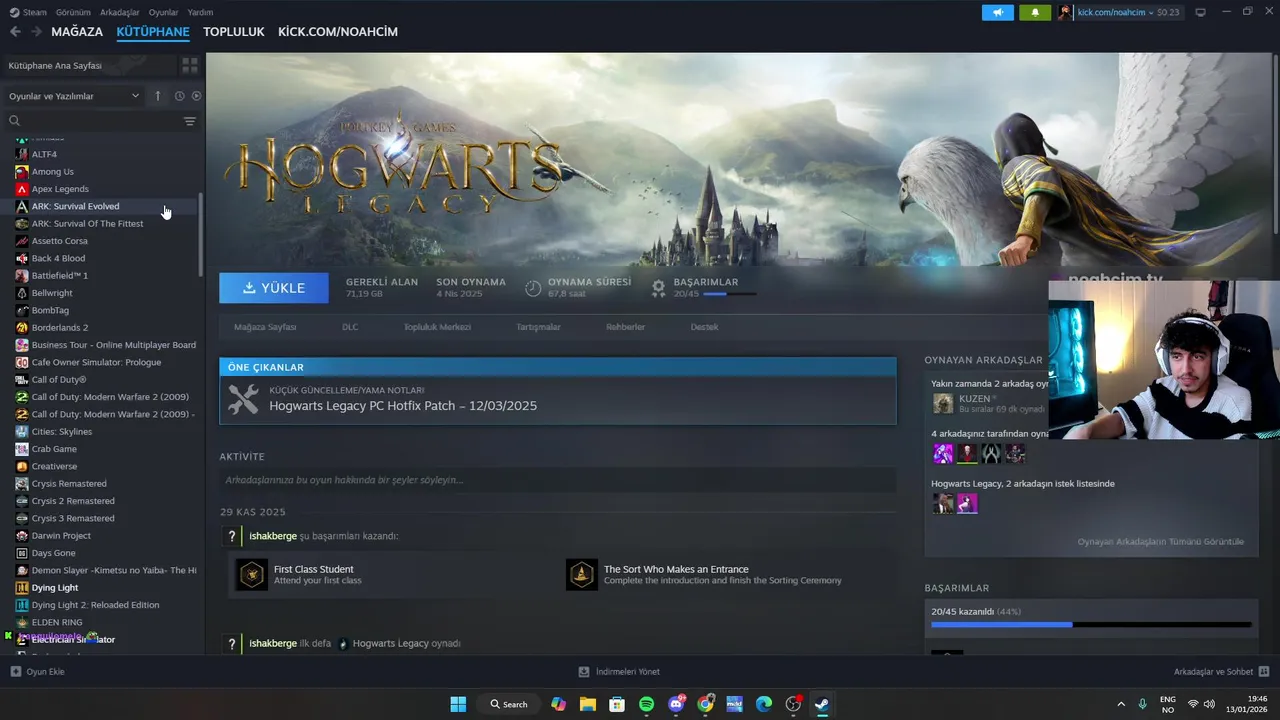Click the first purple friend avatar who played
This screenshot has height=720, width=1280.
click(943, 454)
